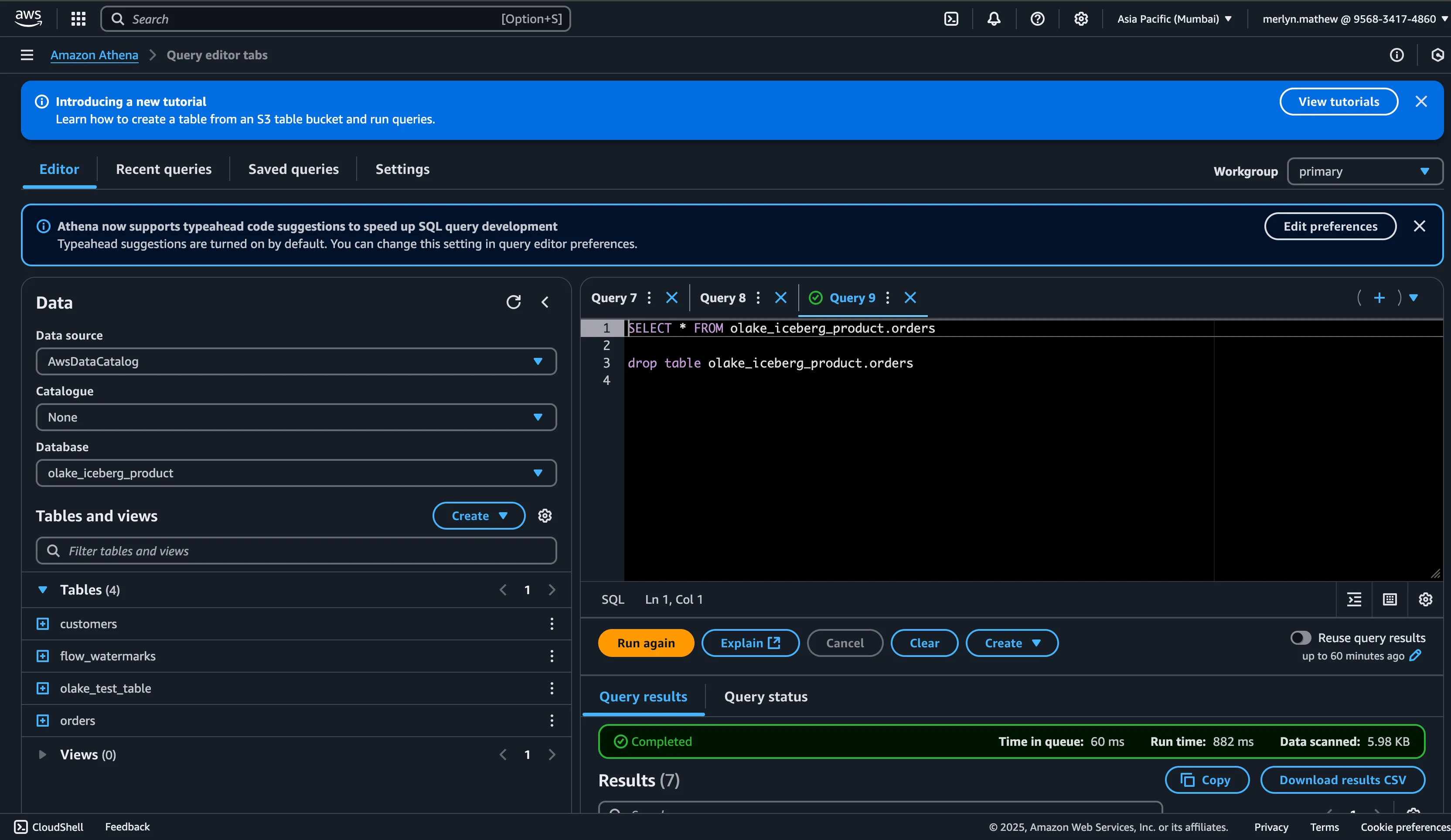Edit reuse query results time pencil icon
Image resolution: width=1451 pixels, height=840 pixels.
(1415, 656)
